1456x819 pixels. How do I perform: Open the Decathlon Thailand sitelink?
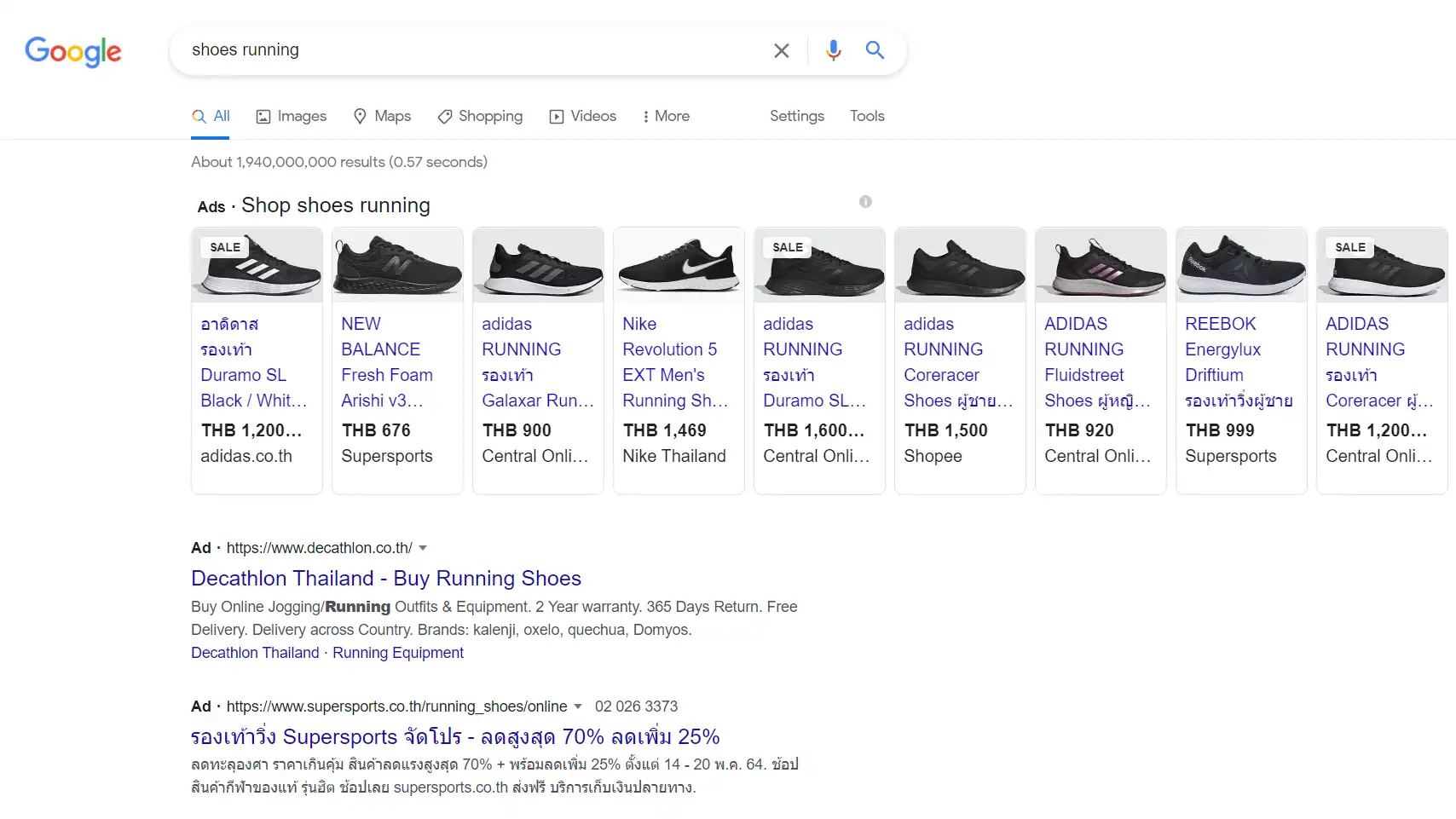click(x=255, y=653)
